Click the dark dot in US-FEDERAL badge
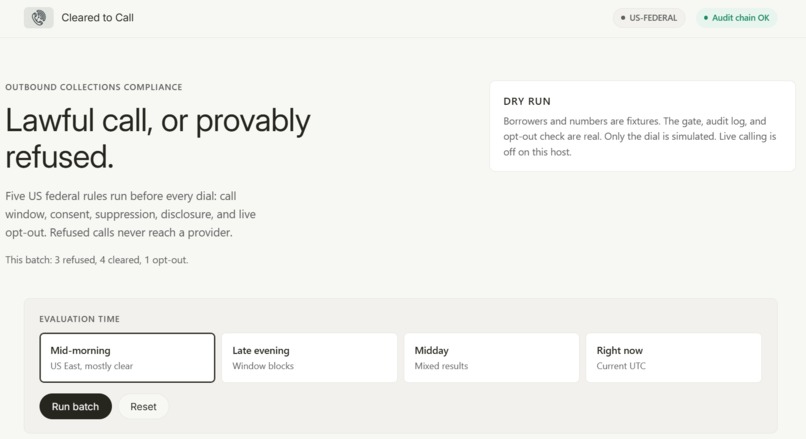 pos(623,18)
